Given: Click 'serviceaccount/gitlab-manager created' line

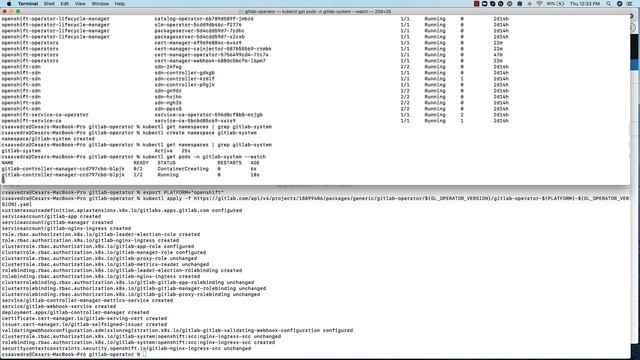Looking at the screenshot, I should (x=57, y=222).
